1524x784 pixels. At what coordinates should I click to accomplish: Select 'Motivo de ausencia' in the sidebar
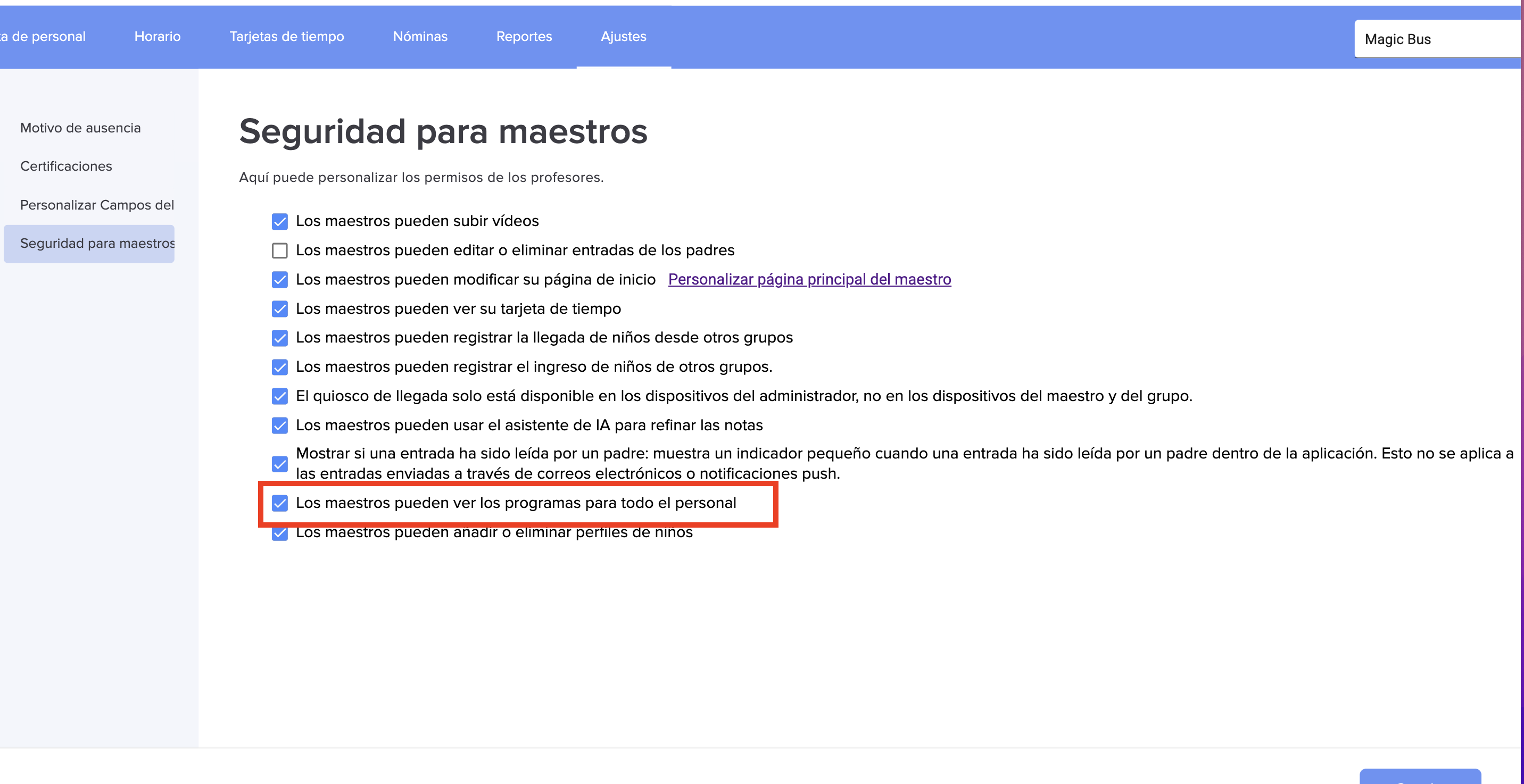point(80,128)
